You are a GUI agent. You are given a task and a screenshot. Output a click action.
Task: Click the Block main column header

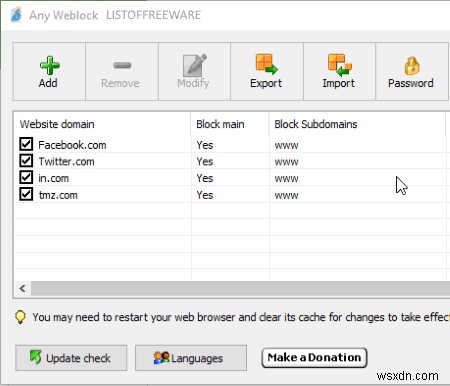(230, 124)
